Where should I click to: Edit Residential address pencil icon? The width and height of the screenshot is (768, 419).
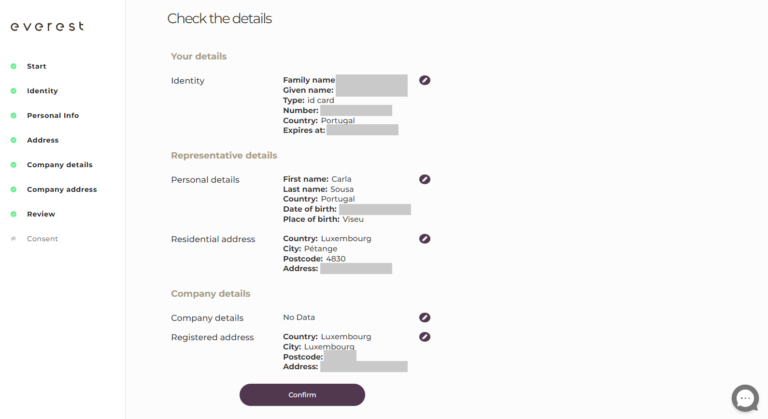pyautogui.click(x=425, y=239)
